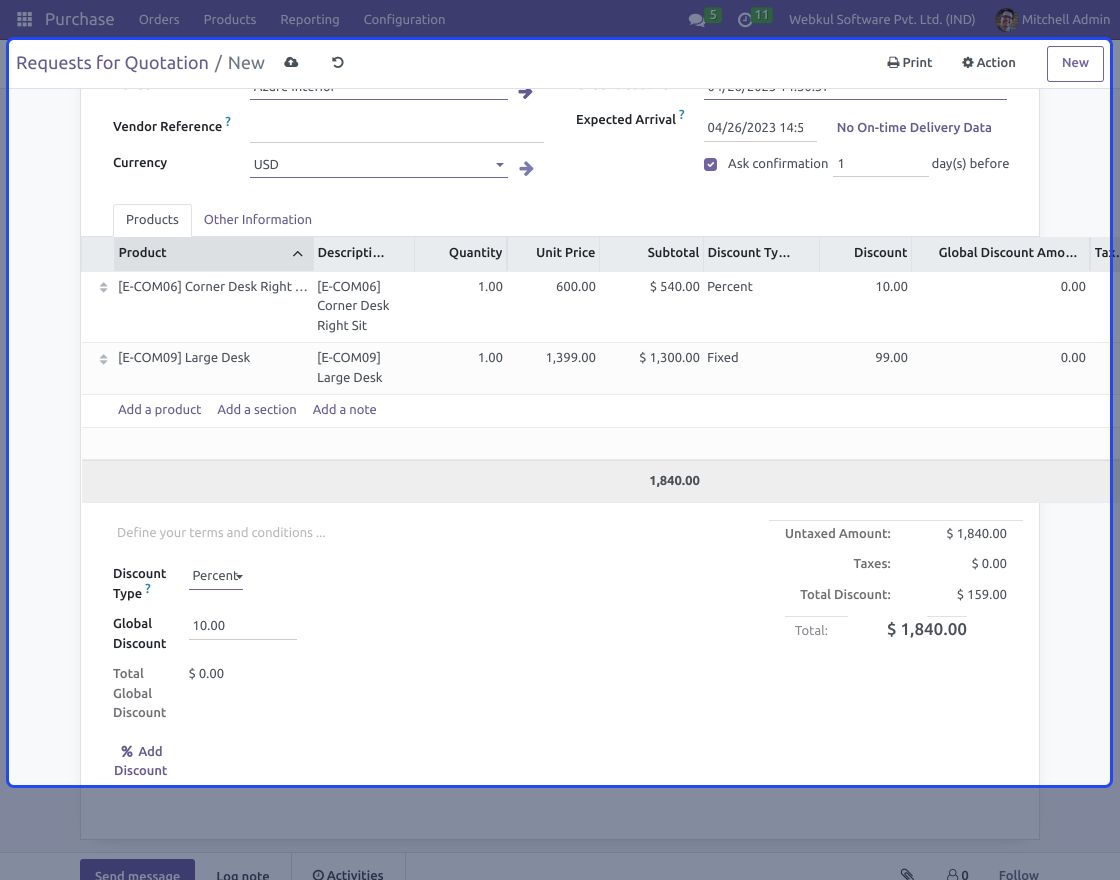Image resolution: width=1120 pixels, height=880 pixels.
Task: Select the Products tab in the form
Action: tap(152, 220)
